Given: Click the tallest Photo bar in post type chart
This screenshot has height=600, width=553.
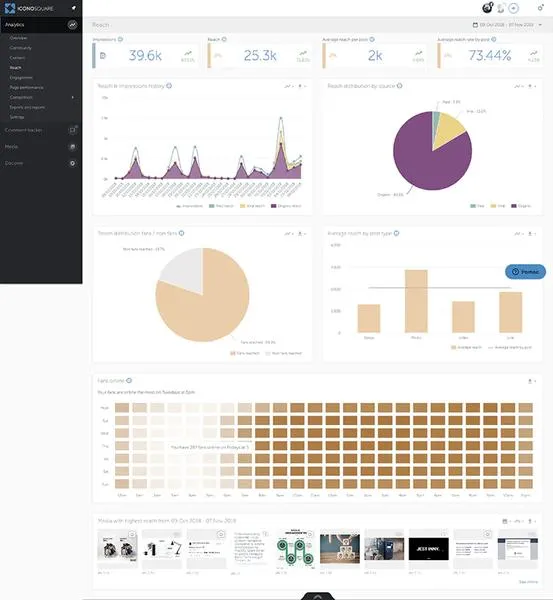Looking at the screenshot, I should (416, 301).
